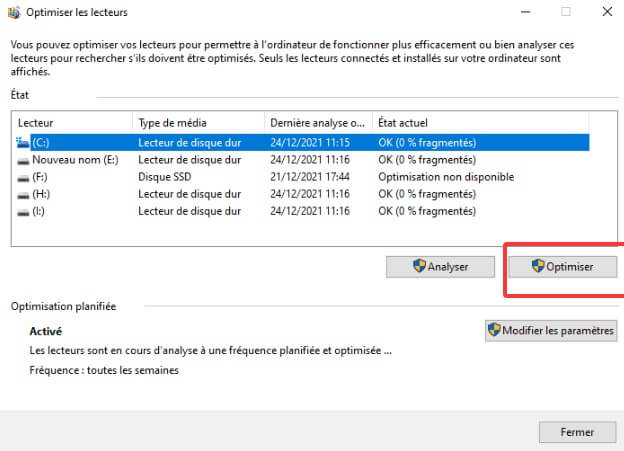Select the Nouveau nom (E:) drive
Screen dimensions: 624x451
pyautogui.click(x=302, y=160)
